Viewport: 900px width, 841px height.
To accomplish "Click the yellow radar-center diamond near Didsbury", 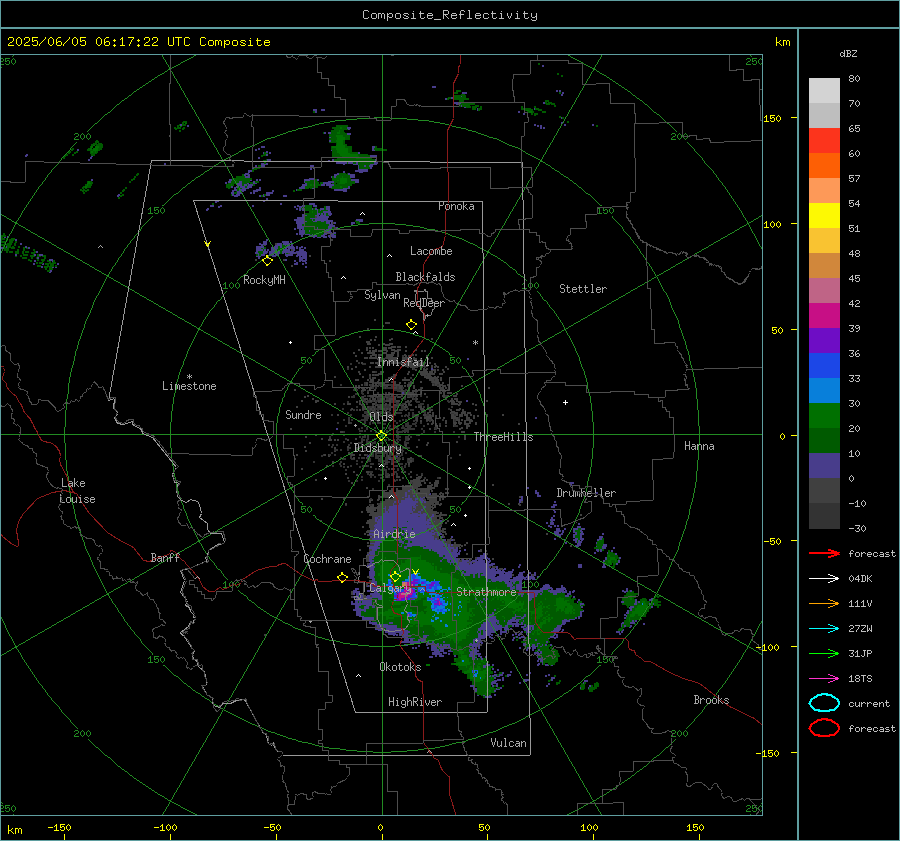I will point(381,436).
